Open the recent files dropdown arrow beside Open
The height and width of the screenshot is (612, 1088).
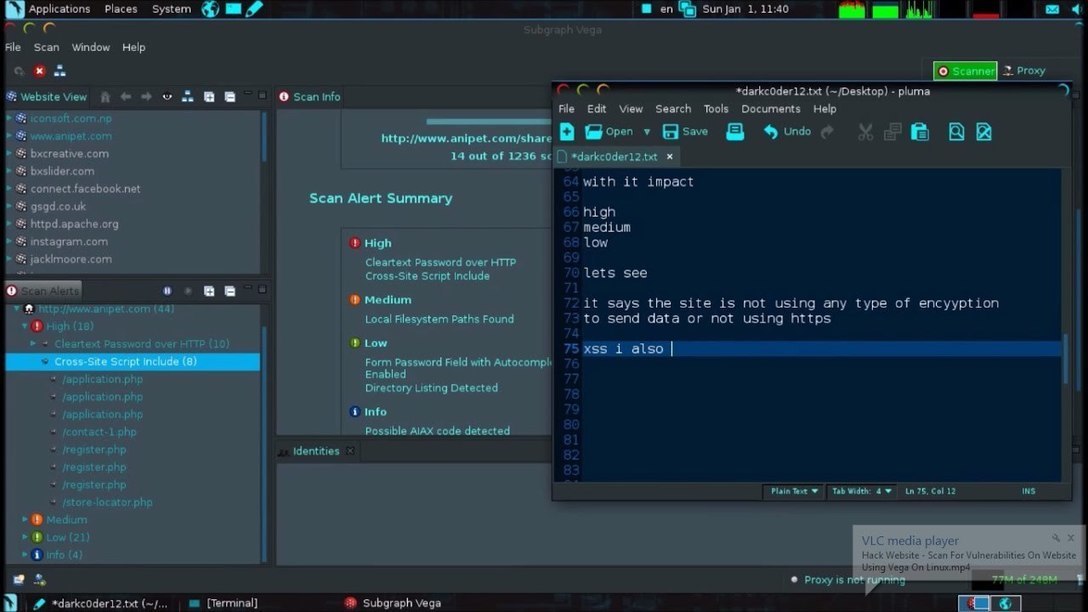647,131
